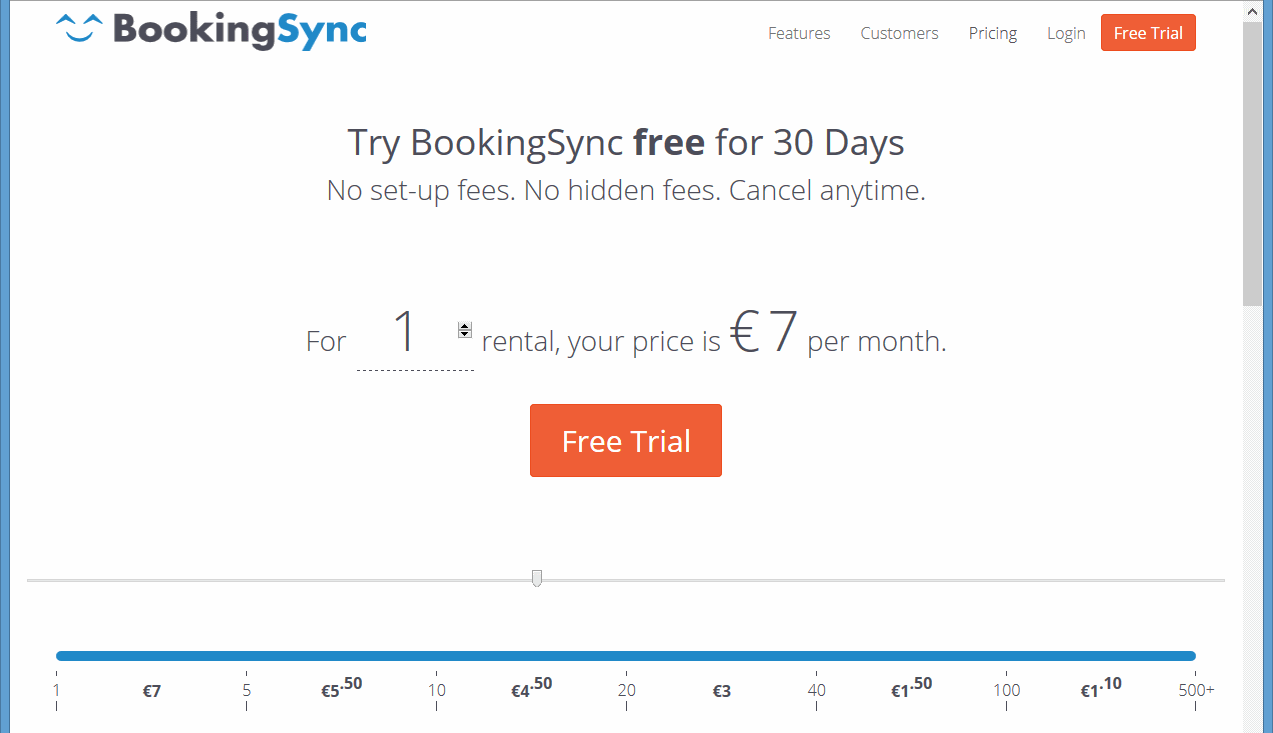Viewport: 1273px width, 733px height.
Task: Open the Features menu item
Action: 799,33
